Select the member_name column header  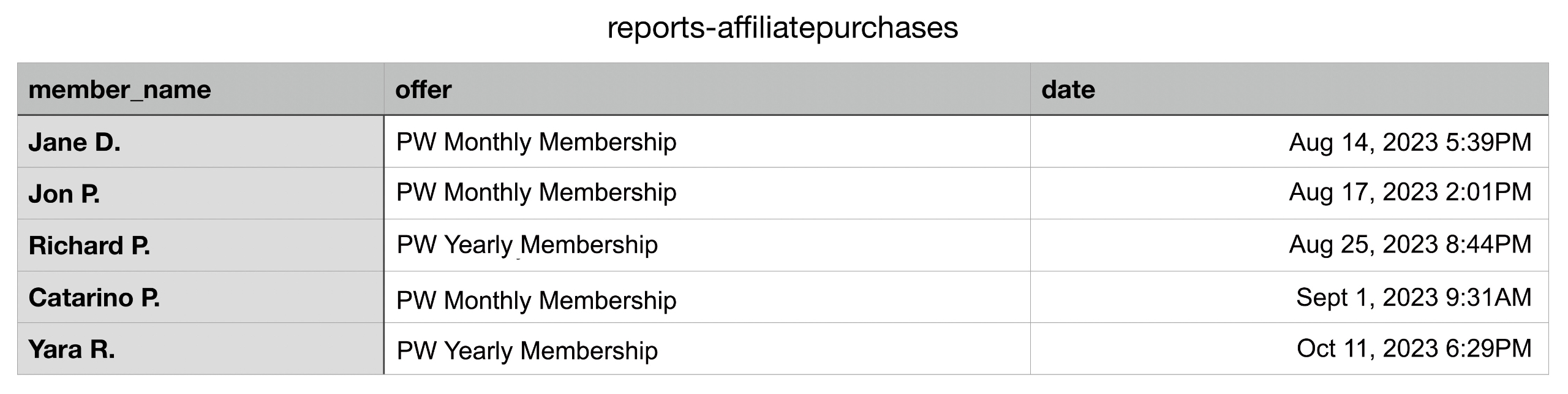120,89
